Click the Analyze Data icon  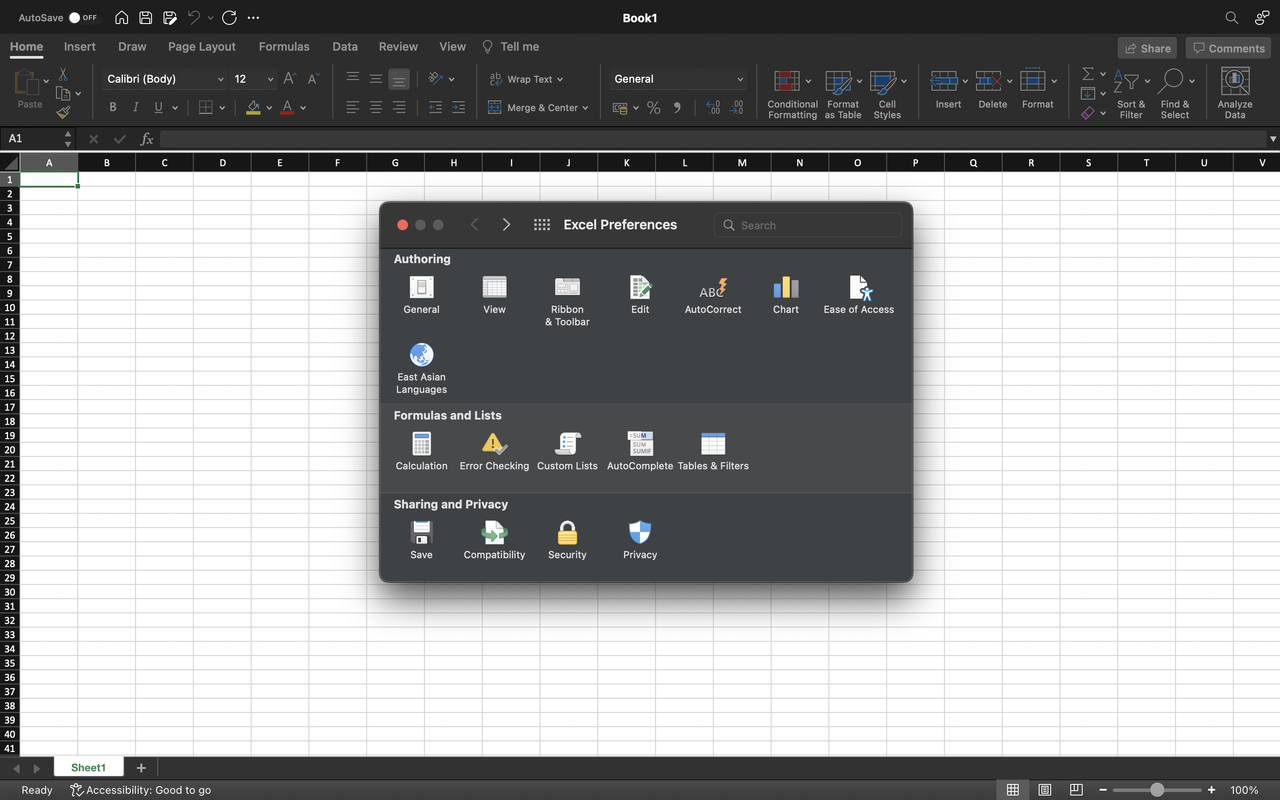[x=1235, y=94]
